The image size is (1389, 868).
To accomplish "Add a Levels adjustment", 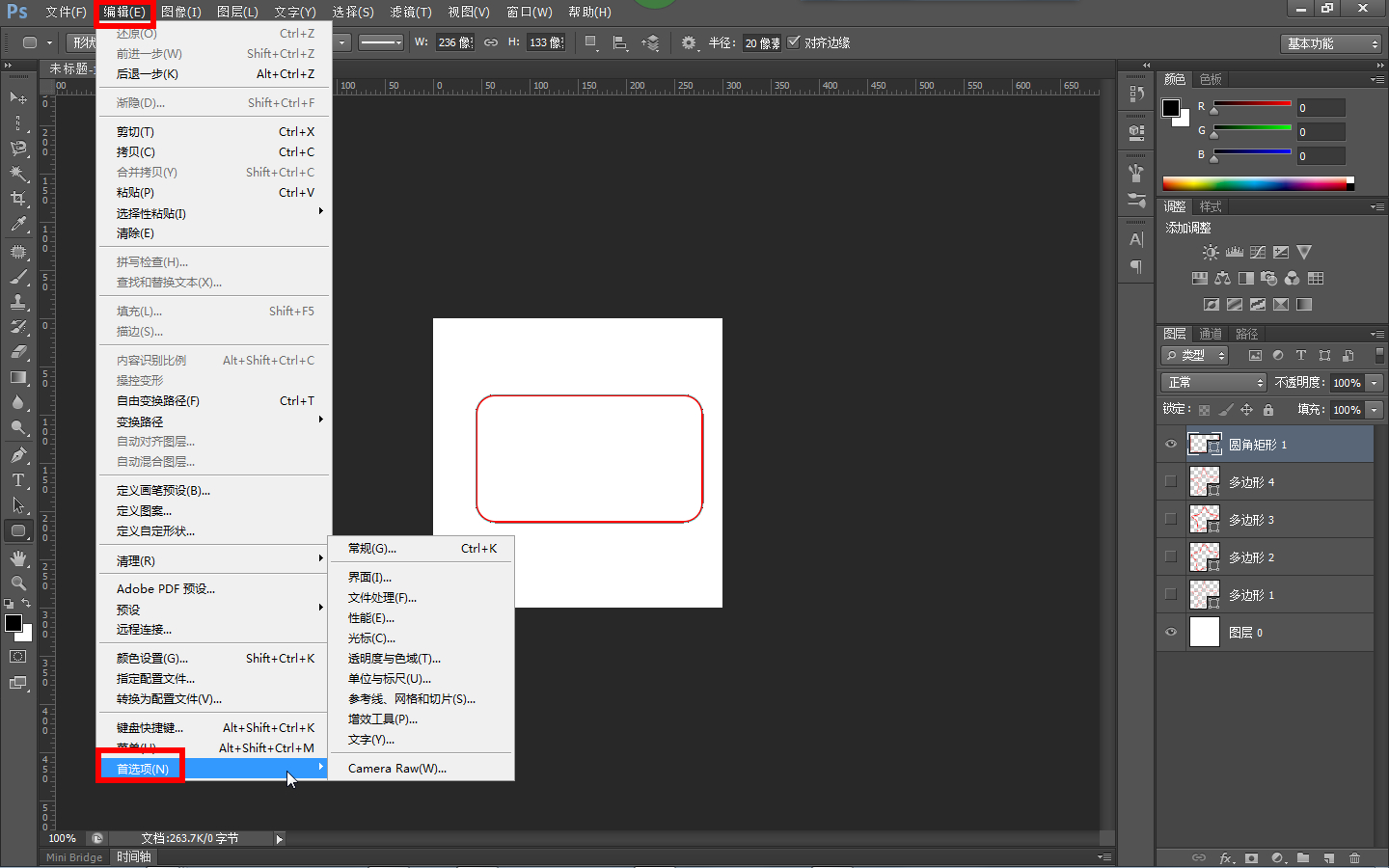I will (1234, 252).
